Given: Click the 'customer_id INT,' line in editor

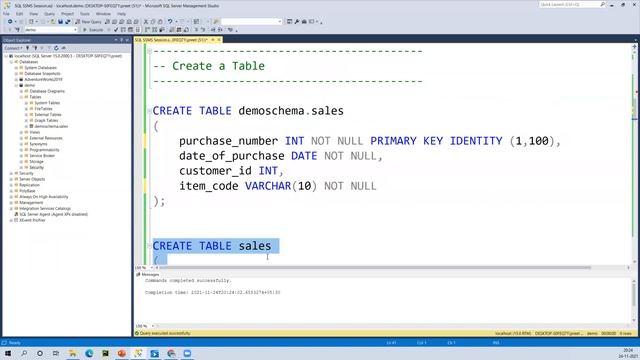Looking at the screenshot, I should click(231, 171).
